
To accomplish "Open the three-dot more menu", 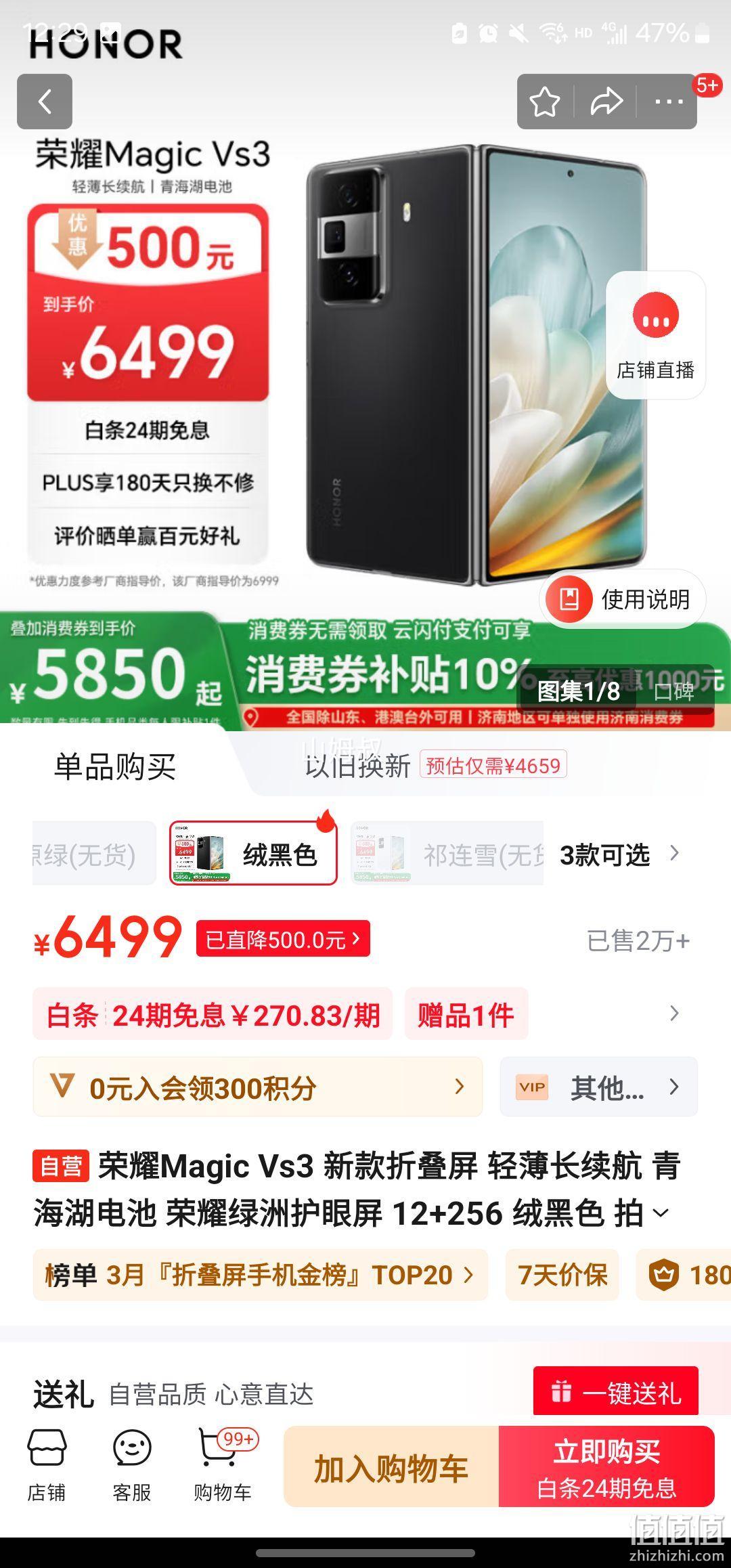I will pos(669,102).
